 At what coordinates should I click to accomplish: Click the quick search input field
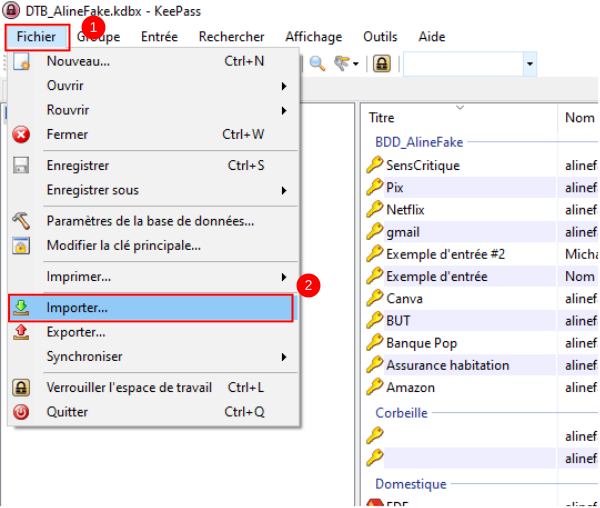[463, 64]
